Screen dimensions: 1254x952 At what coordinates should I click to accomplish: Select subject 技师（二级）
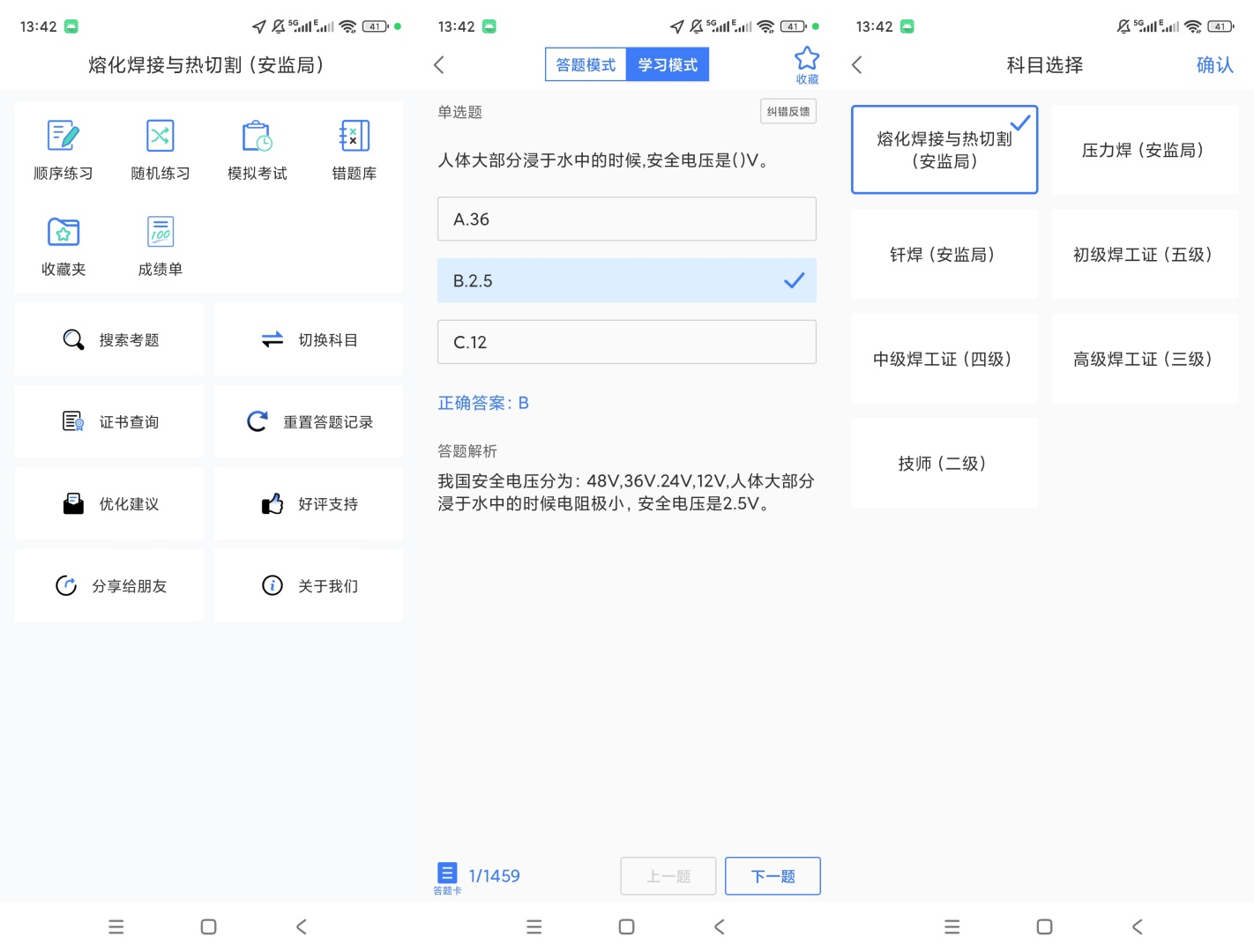click(x=944, y=464)
